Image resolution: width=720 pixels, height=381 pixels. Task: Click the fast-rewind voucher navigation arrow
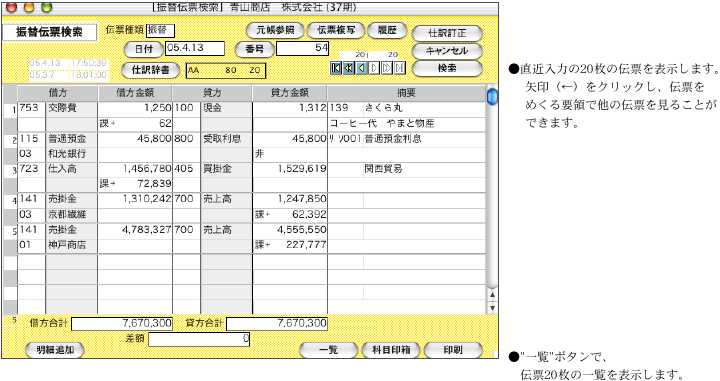point(349,68)
